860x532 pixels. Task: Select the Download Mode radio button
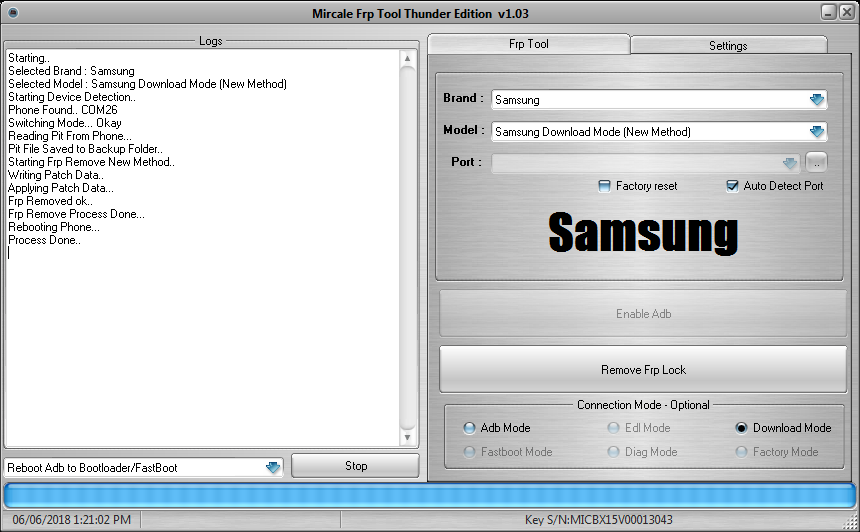pos(741,428)
